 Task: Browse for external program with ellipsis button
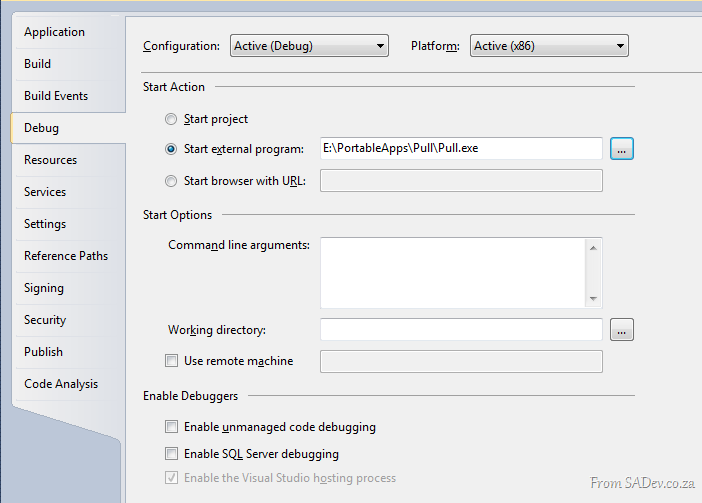(622, 149)
